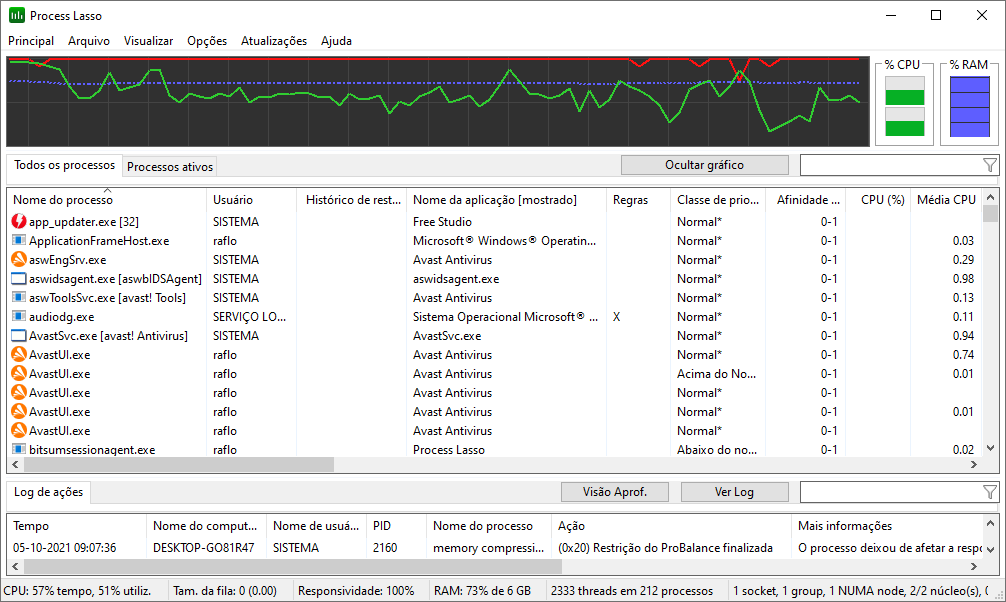Sort by Média CPU column header
The width and height of the screenshot is (1006, 602).
(946, 200)
